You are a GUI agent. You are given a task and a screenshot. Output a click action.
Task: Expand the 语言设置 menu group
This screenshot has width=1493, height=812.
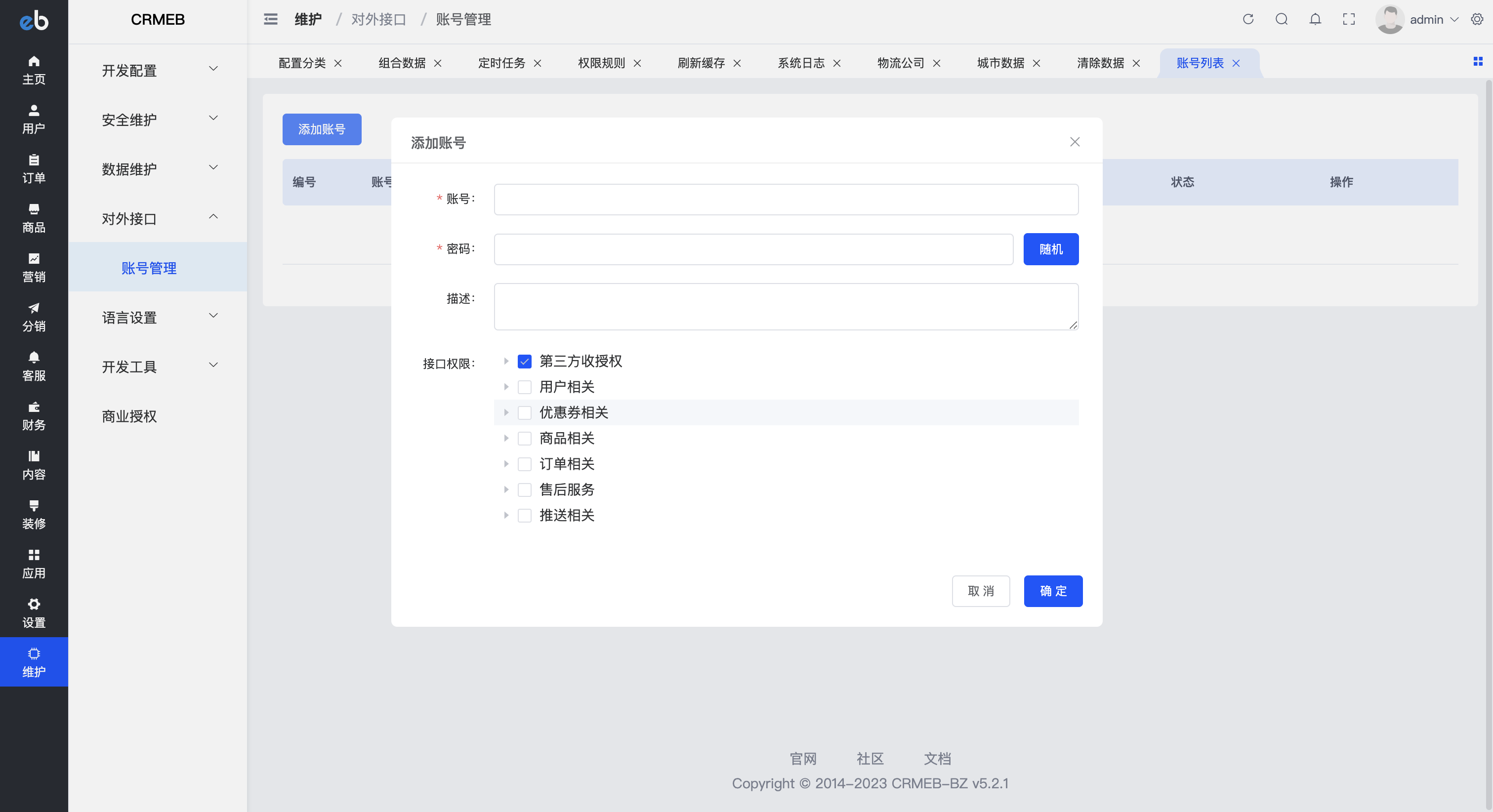coord(158,317)
